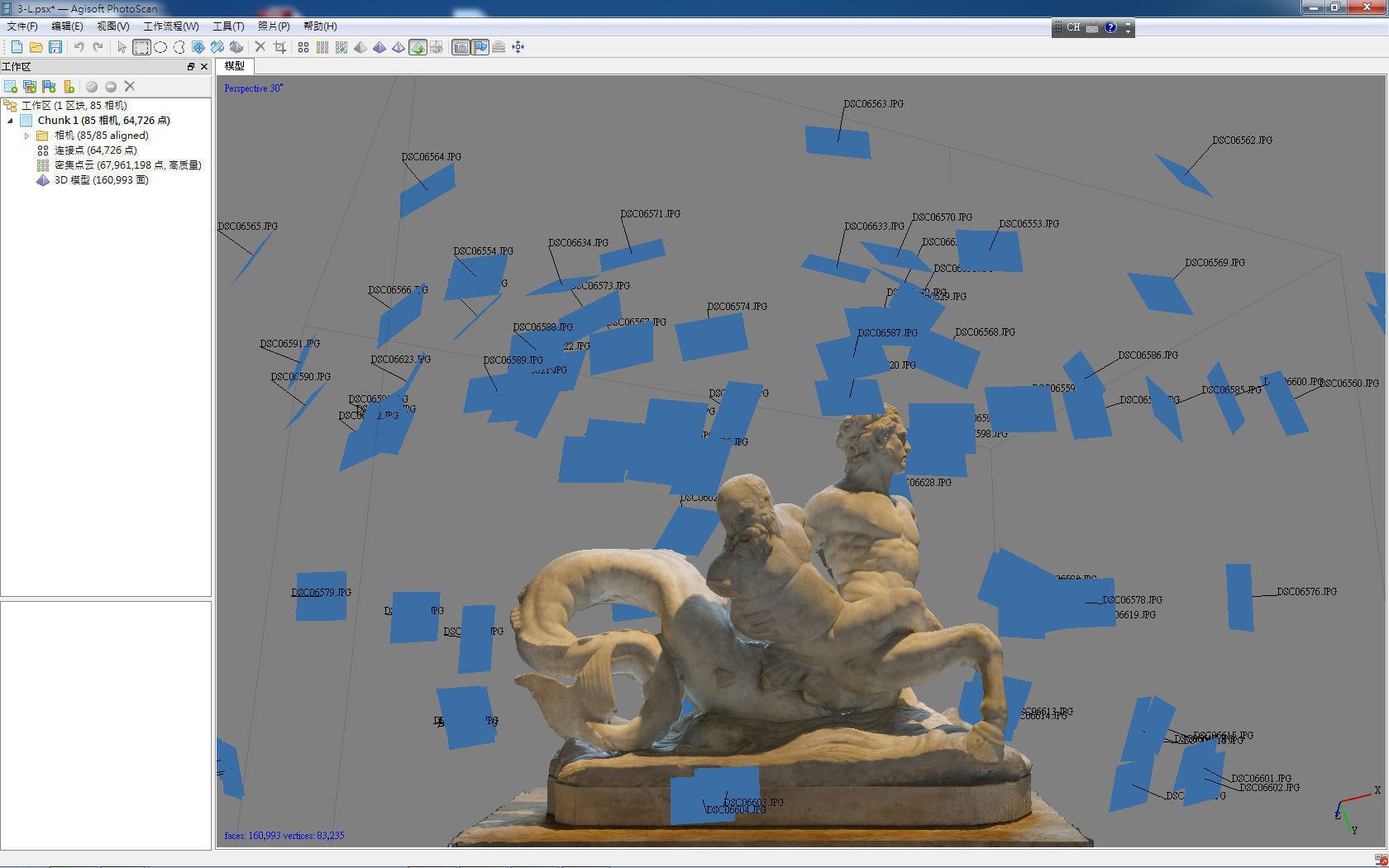Image resolution: width=1389 pixels, height=868 pixels.
Task: Open the 编辑(E) menu
Action: tap(67, 26)
